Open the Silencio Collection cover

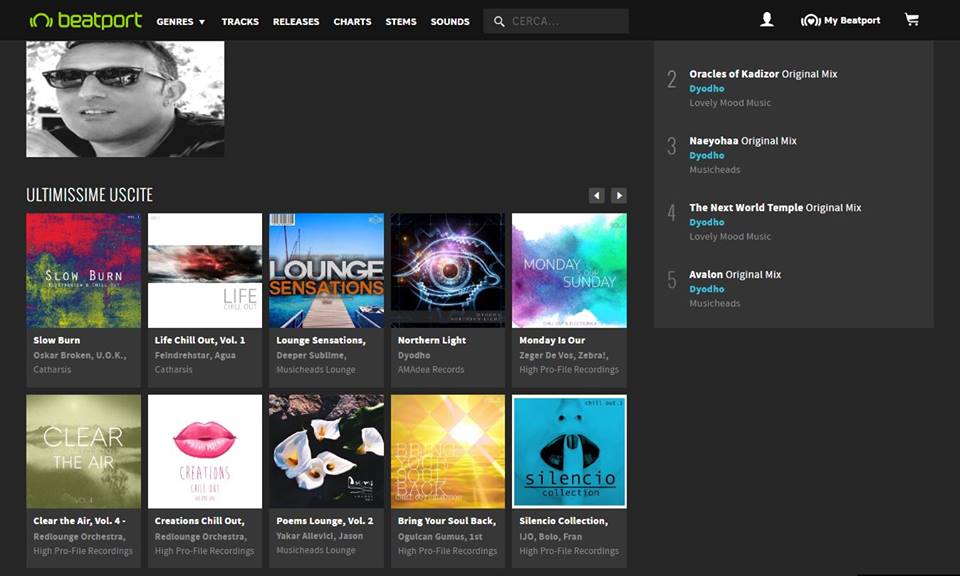(569, 451)
